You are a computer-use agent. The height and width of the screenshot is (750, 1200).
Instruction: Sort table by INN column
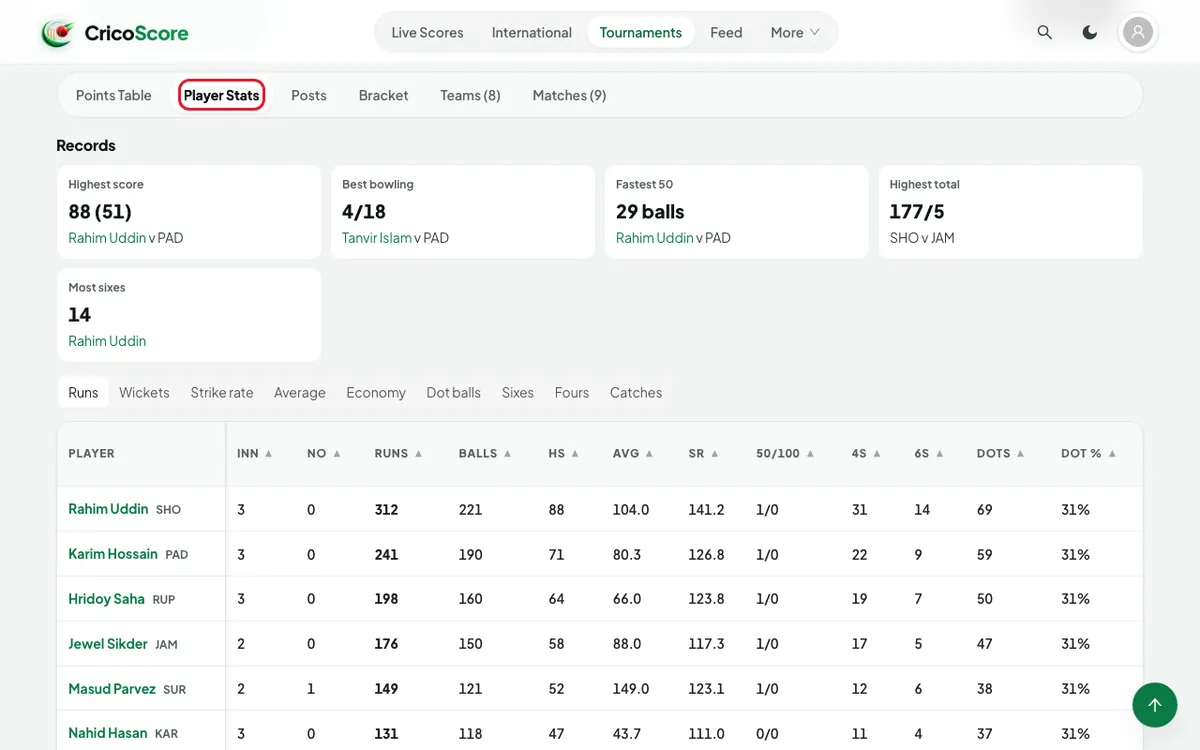click(x=255, y=453)
